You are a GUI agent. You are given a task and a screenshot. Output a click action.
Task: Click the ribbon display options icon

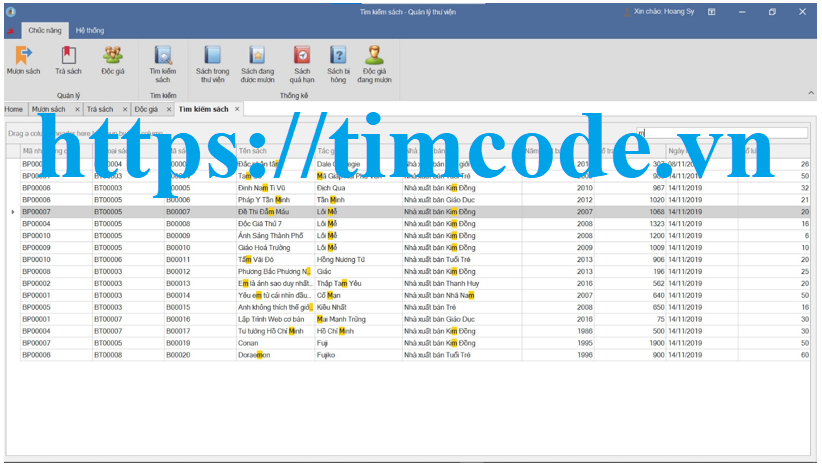tap(711, 12)
